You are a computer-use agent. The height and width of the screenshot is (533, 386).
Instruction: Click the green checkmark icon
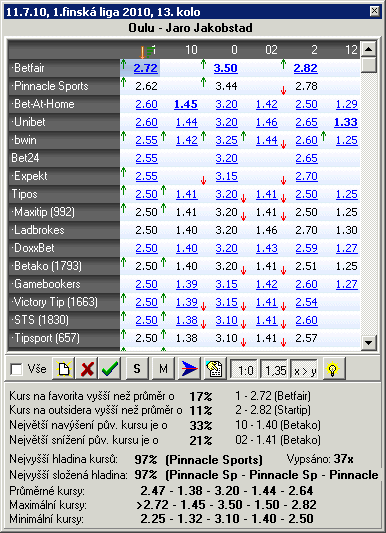pyautogui.click(x=109, y=368)
